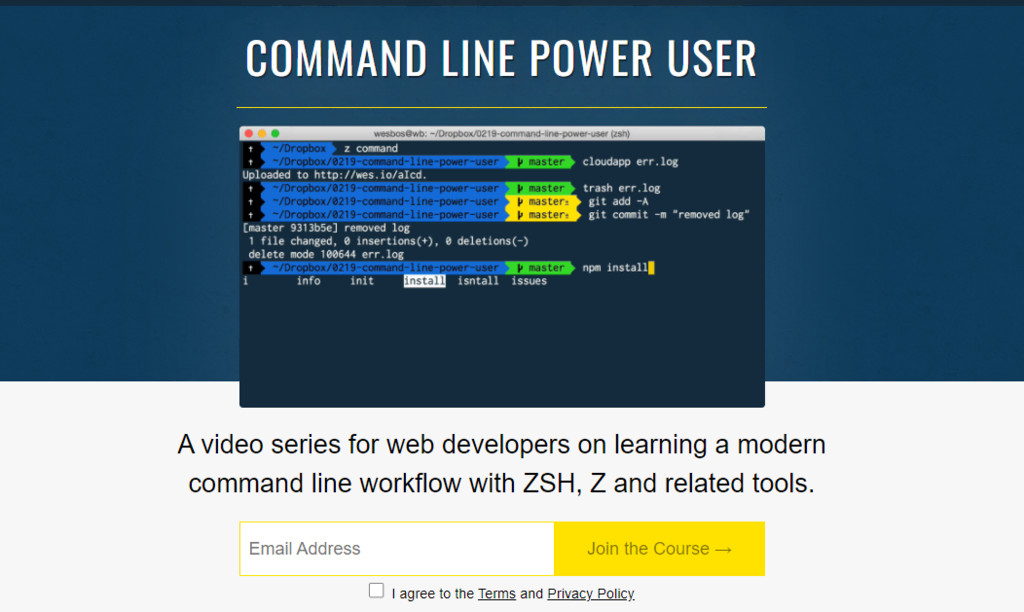Check the I agree to the Terms checkbox
The image size is (1024, 612).
click(376, 590)
